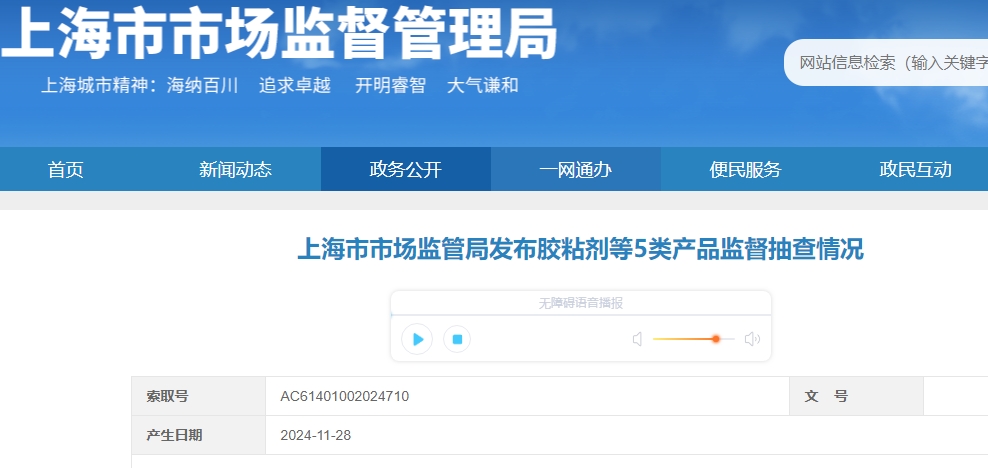Select index number AC61401002024710
988x468 pixels.
(x=345, y=397)
